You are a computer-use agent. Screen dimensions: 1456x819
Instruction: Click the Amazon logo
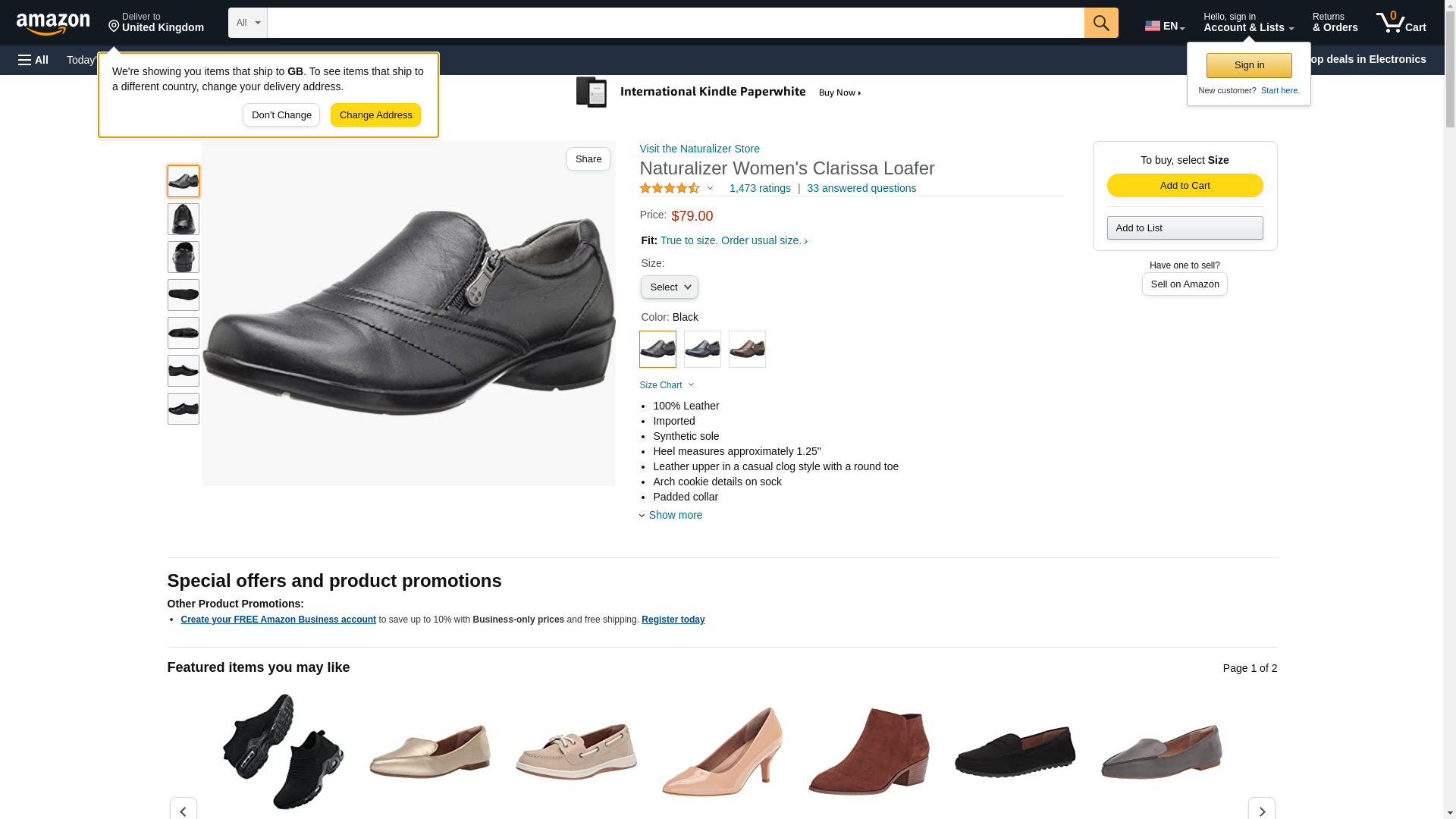pos(53,24)
